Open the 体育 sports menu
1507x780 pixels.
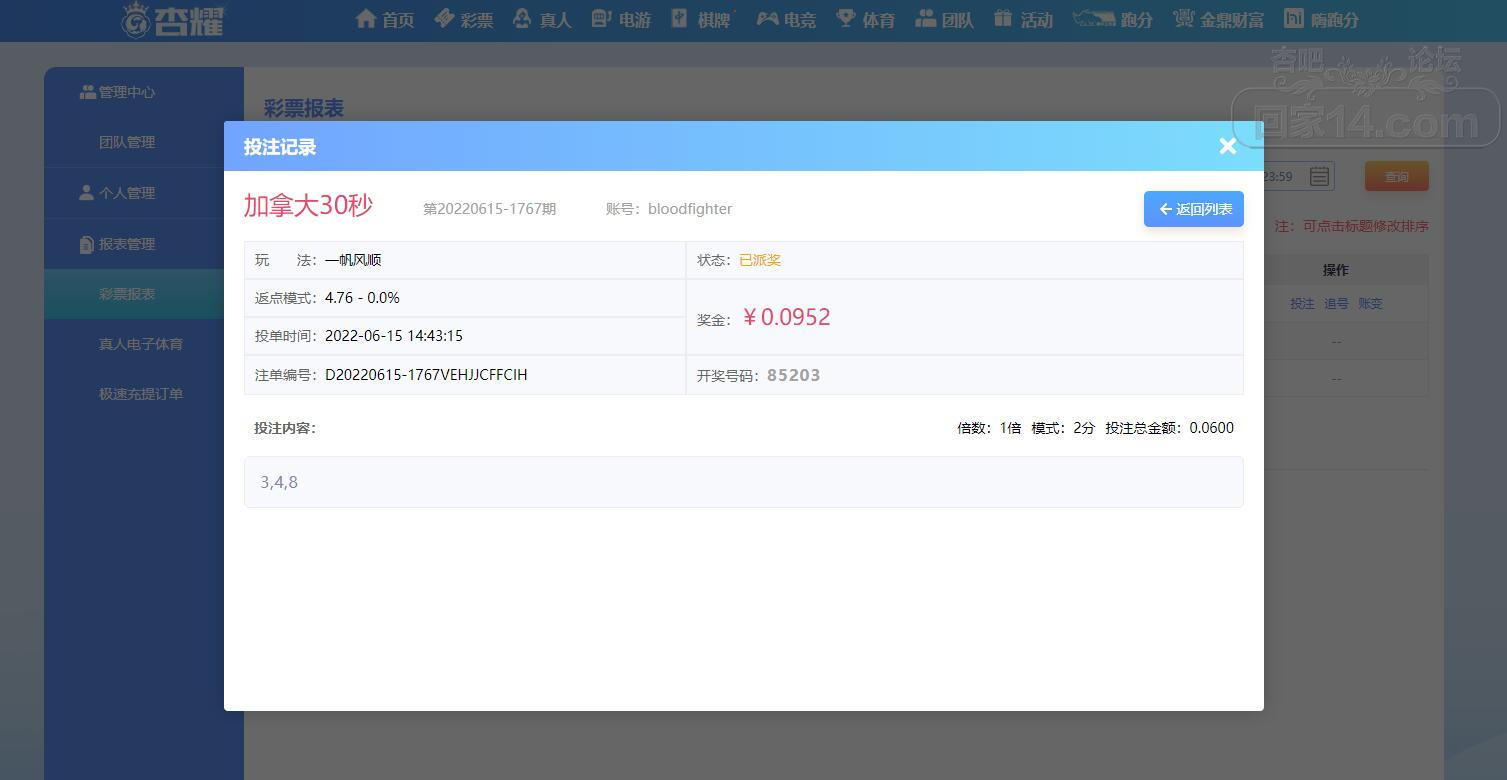pos(866,19)
